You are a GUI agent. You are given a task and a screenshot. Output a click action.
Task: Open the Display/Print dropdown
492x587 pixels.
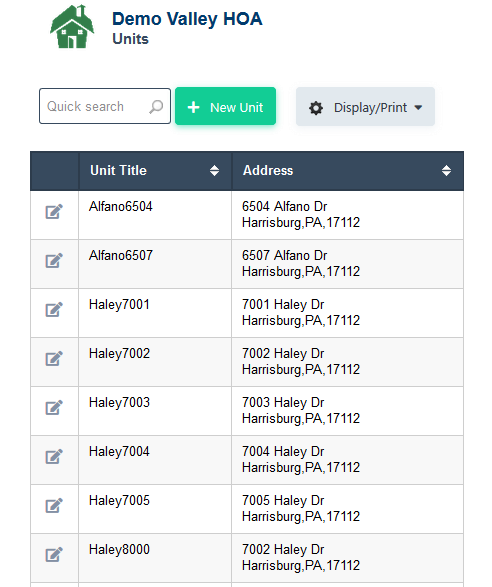(x=365, y=107)
